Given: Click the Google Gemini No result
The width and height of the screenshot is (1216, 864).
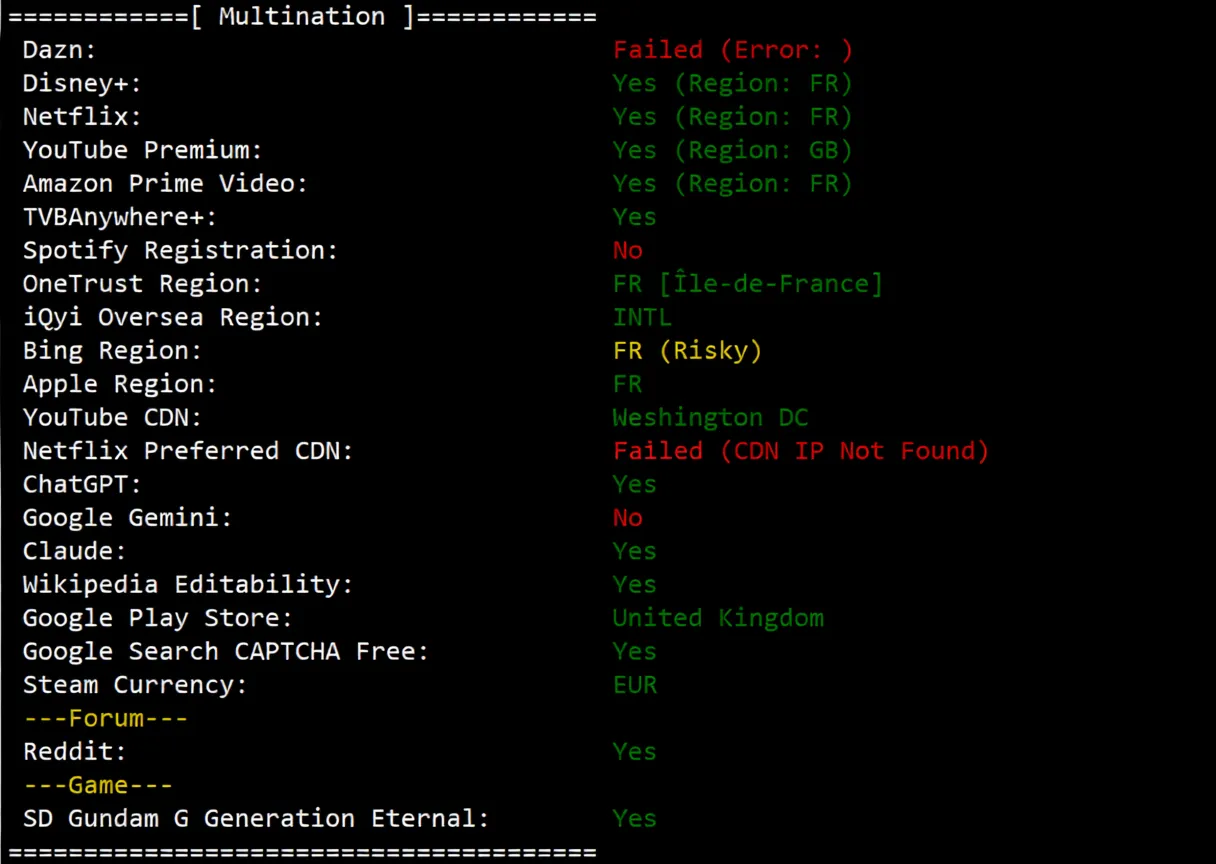Looking at the screenshot, I should [x=627, y=518].
